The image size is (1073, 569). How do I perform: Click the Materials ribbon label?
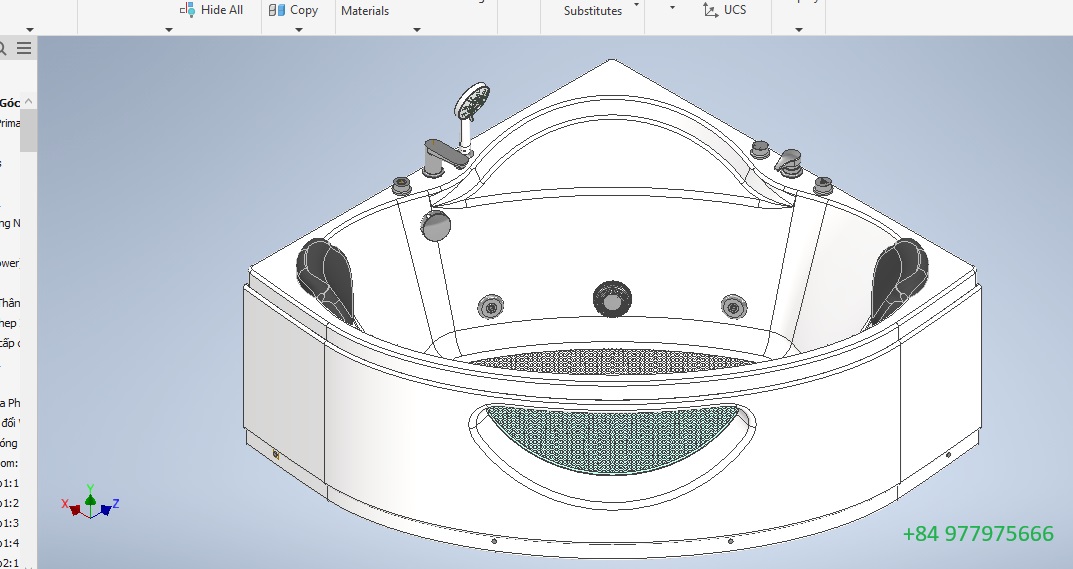click(x=365, y=11)
